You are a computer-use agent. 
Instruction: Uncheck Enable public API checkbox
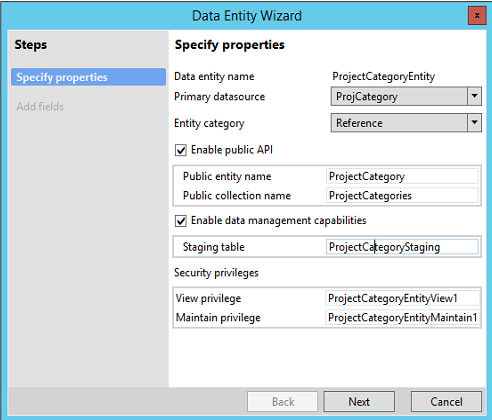click(x=181, y=150)
